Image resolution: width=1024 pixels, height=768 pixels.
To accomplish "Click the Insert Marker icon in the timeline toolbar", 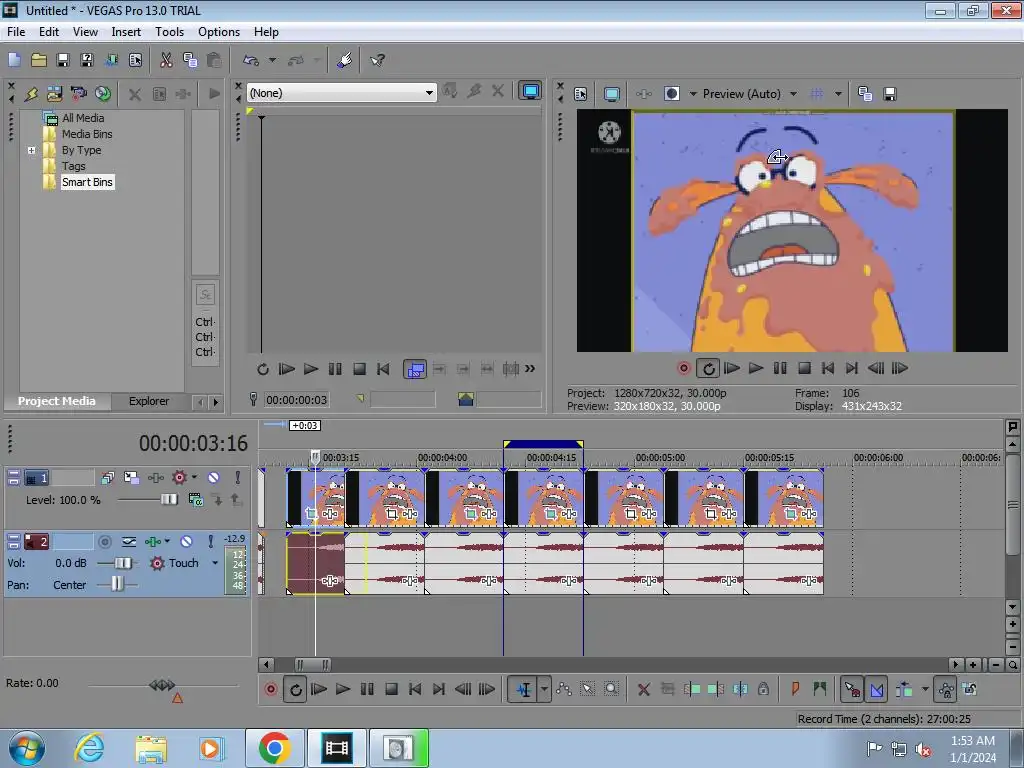I will [795, 689].
